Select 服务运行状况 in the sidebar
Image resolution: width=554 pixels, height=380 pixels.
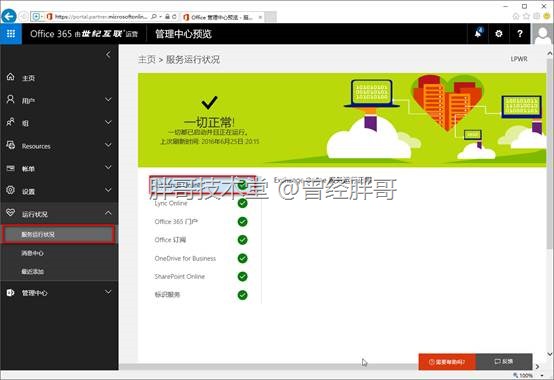click(x=58, y=234)
